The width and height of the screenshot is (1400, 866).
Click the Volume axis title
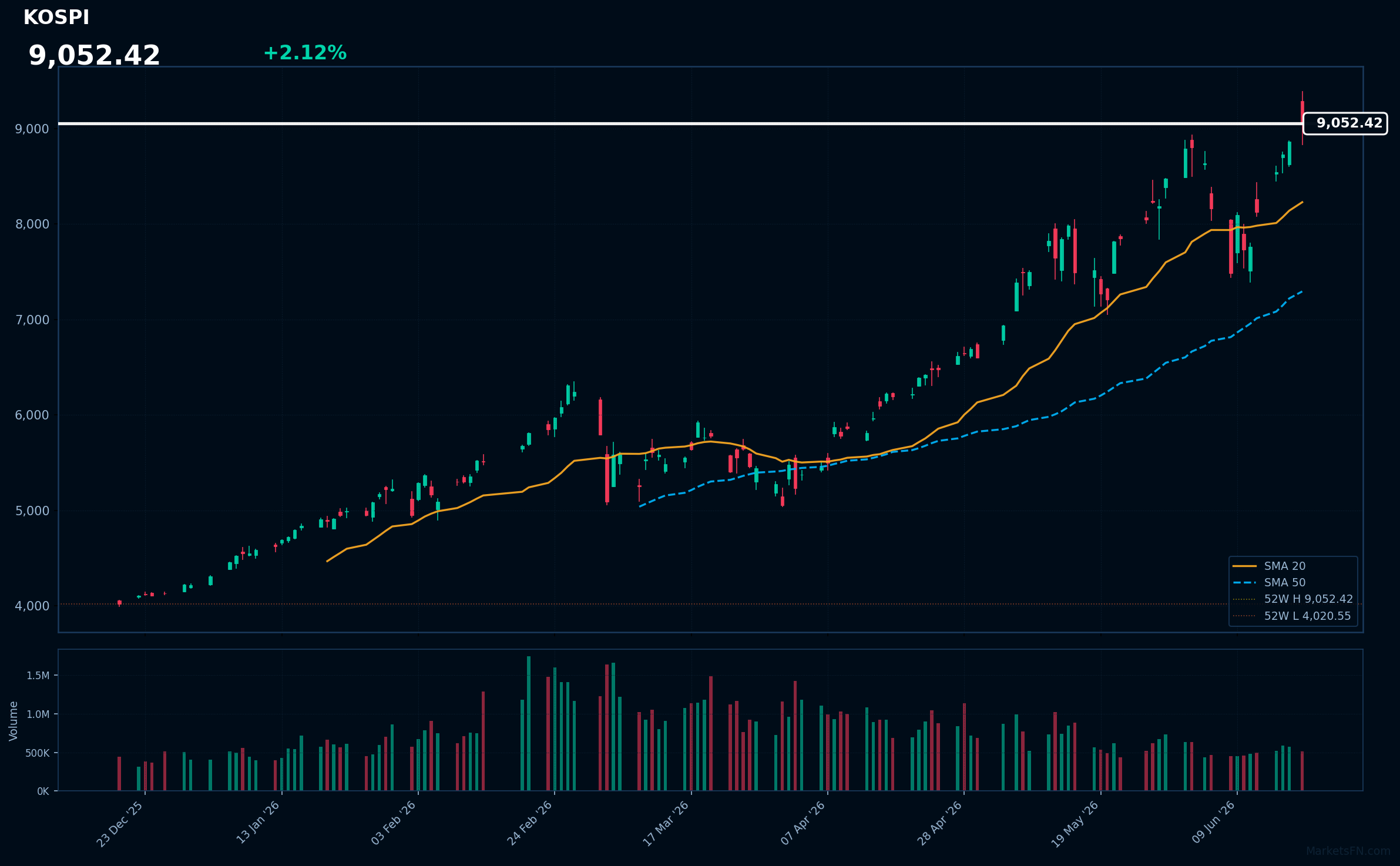click(x=14, y=721)
